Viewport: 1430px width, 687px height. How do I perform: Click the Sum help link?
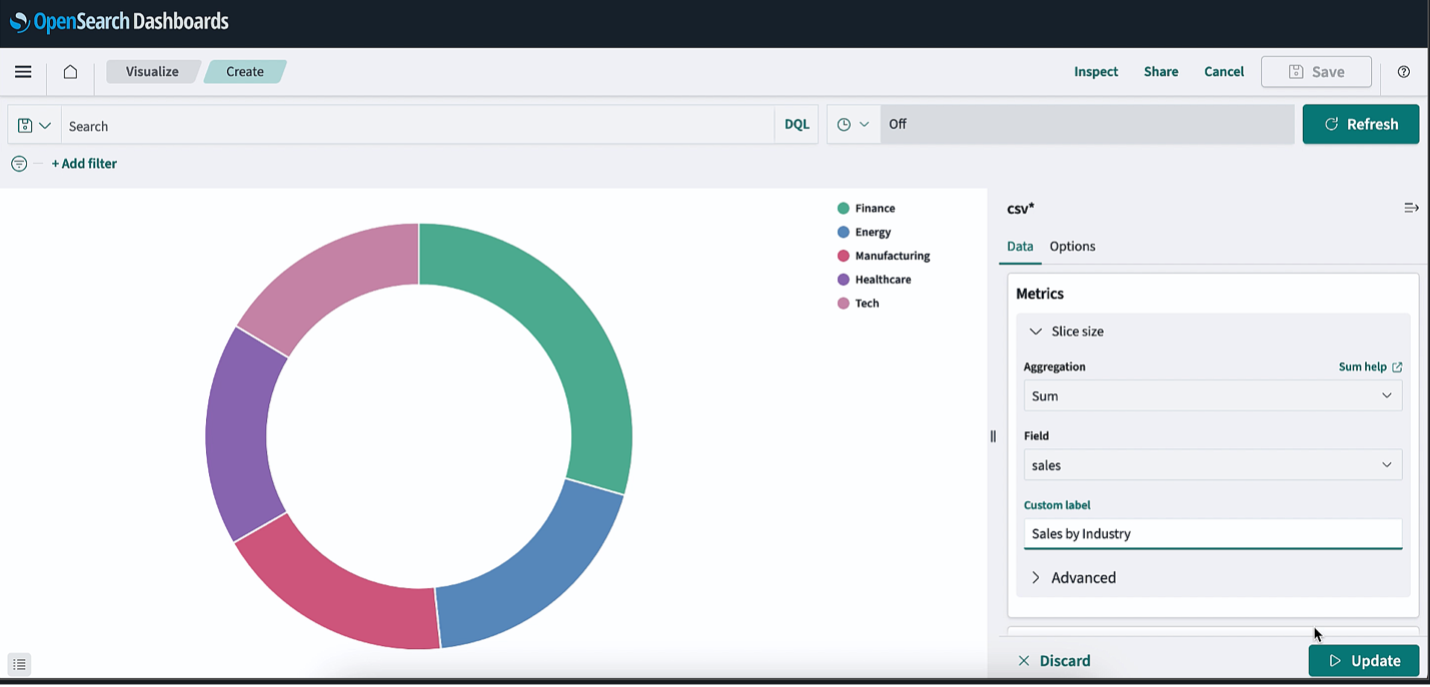pos(1370,366)
